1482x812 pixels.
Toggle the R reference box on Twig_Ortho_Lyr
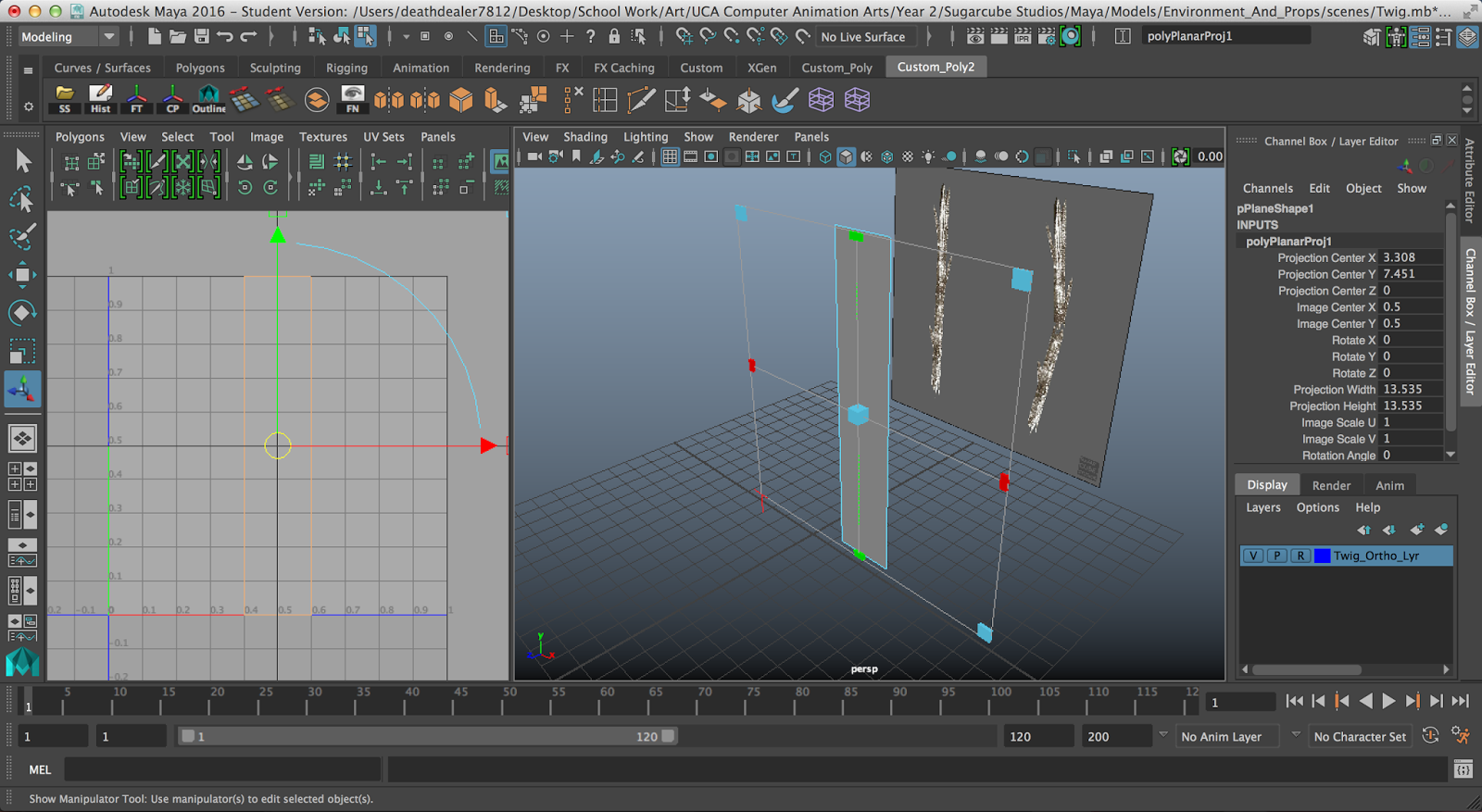(x=1300, y=556)
